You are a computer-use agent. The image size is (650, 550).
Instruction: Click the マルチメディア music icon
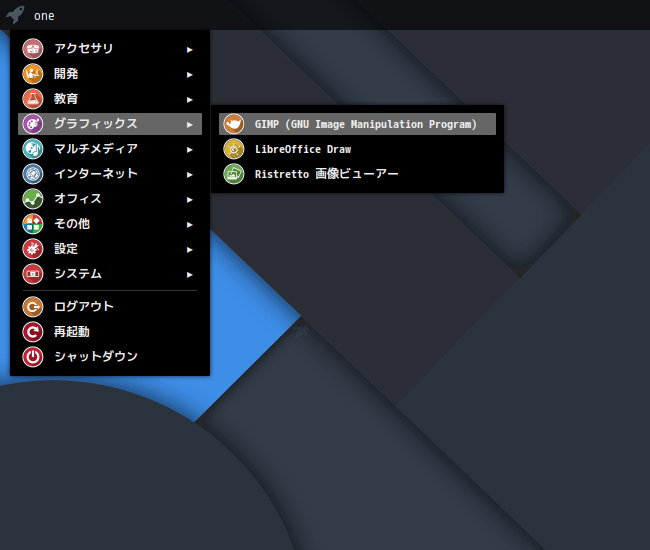[x=33, y=149]
